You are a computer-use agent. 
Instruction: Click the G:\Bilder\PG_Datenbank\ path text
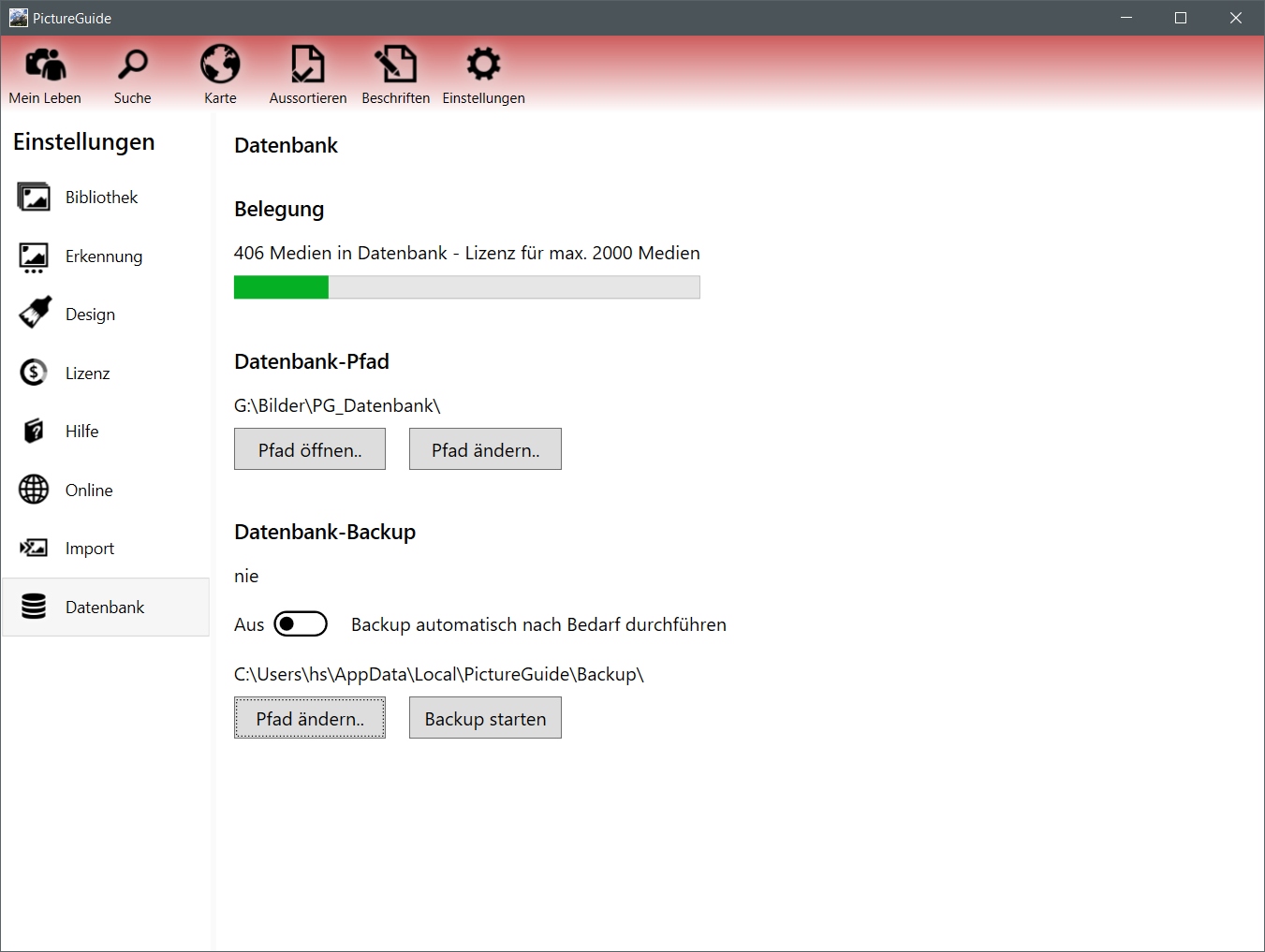click(x=337, y=405)
